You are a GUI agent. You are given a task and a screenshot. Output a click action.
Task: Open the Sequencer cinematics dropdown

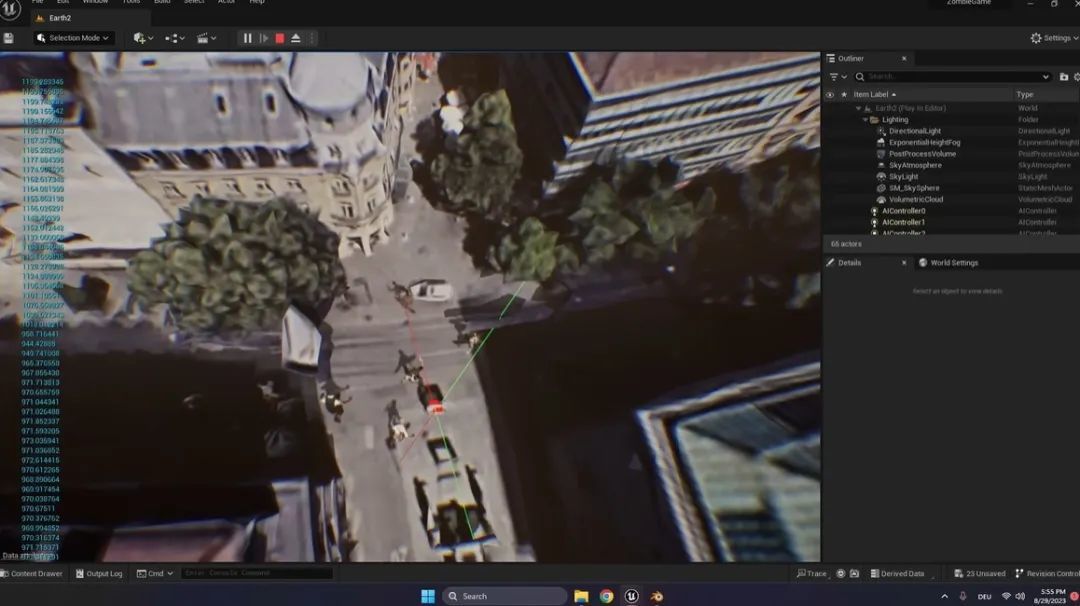(x=207, y=39)
